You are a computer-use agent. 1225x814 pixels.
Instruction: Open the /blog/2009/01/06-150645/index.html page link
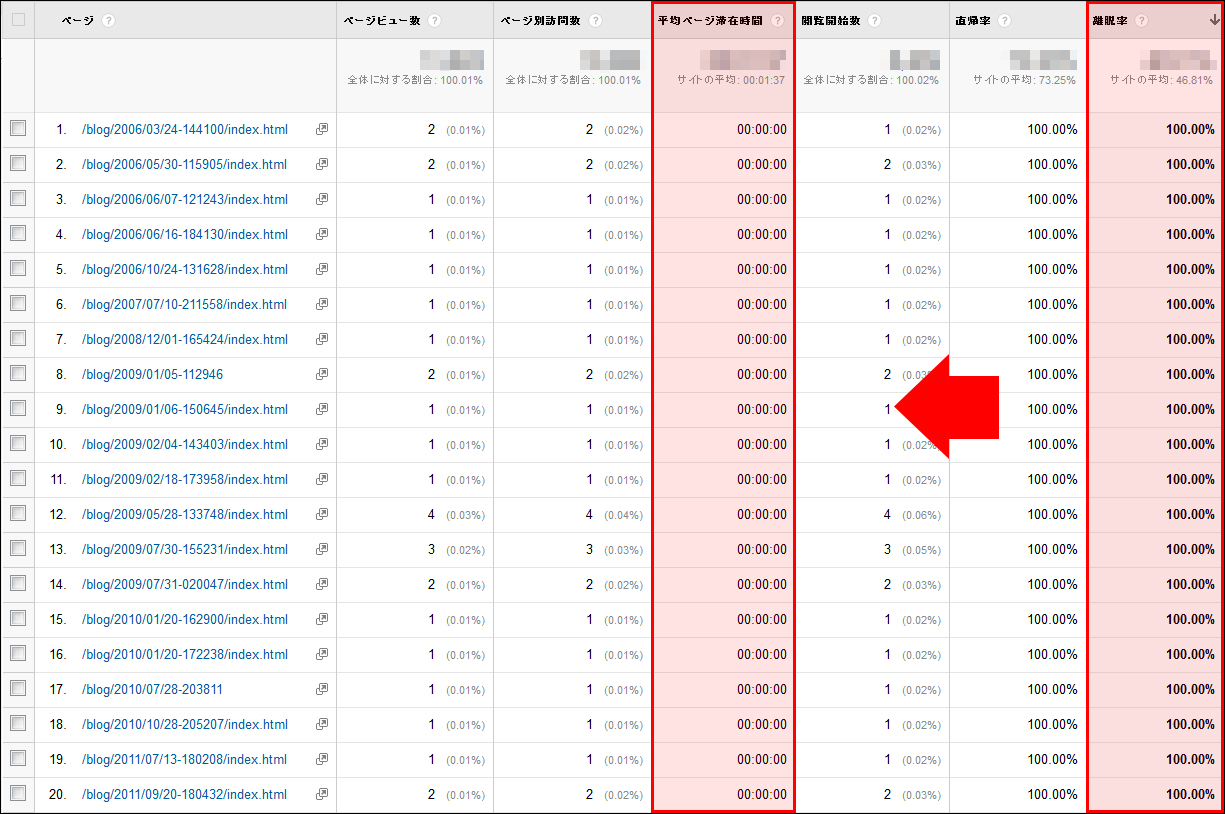point(185,409)
